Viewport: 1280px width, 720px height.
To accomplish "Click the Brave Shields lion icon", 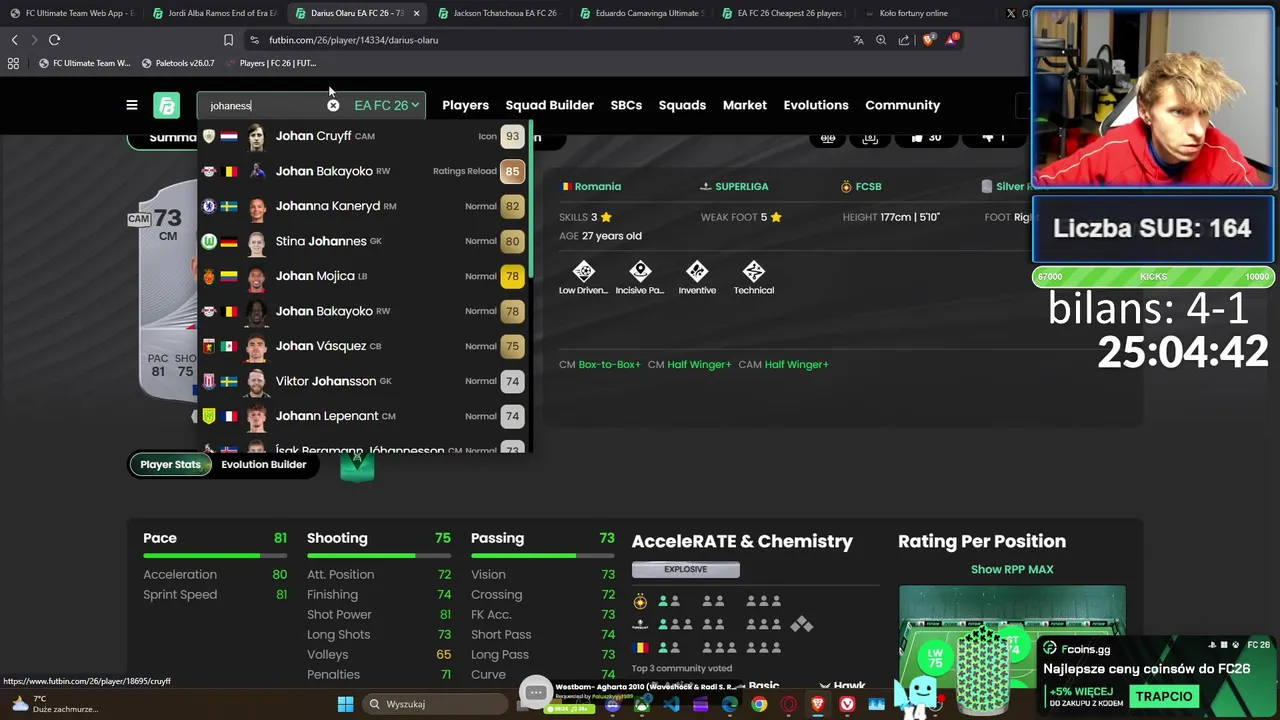I will (929, 40).
